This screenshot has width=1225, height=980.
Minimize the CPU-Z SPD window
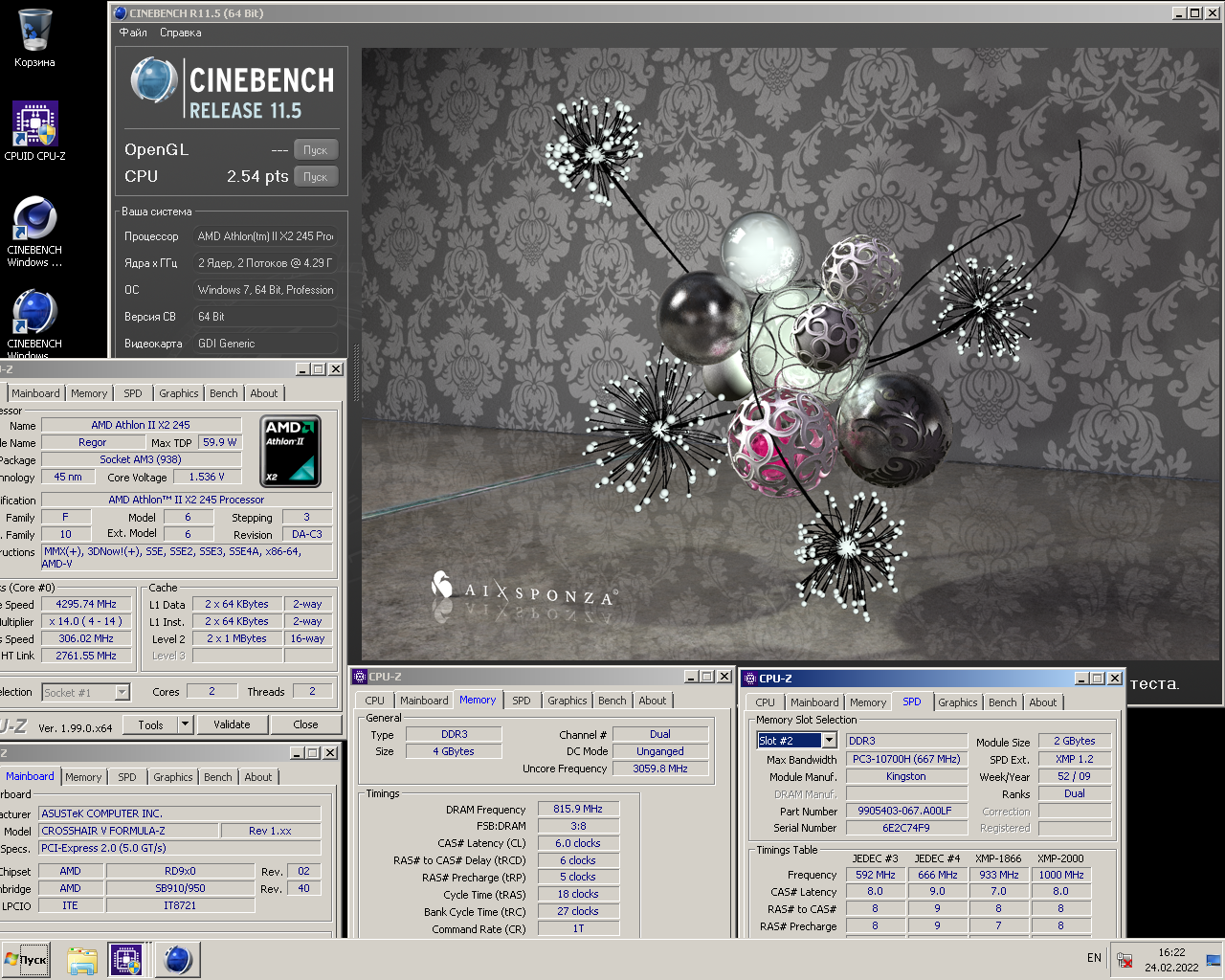click(1082, 679)
